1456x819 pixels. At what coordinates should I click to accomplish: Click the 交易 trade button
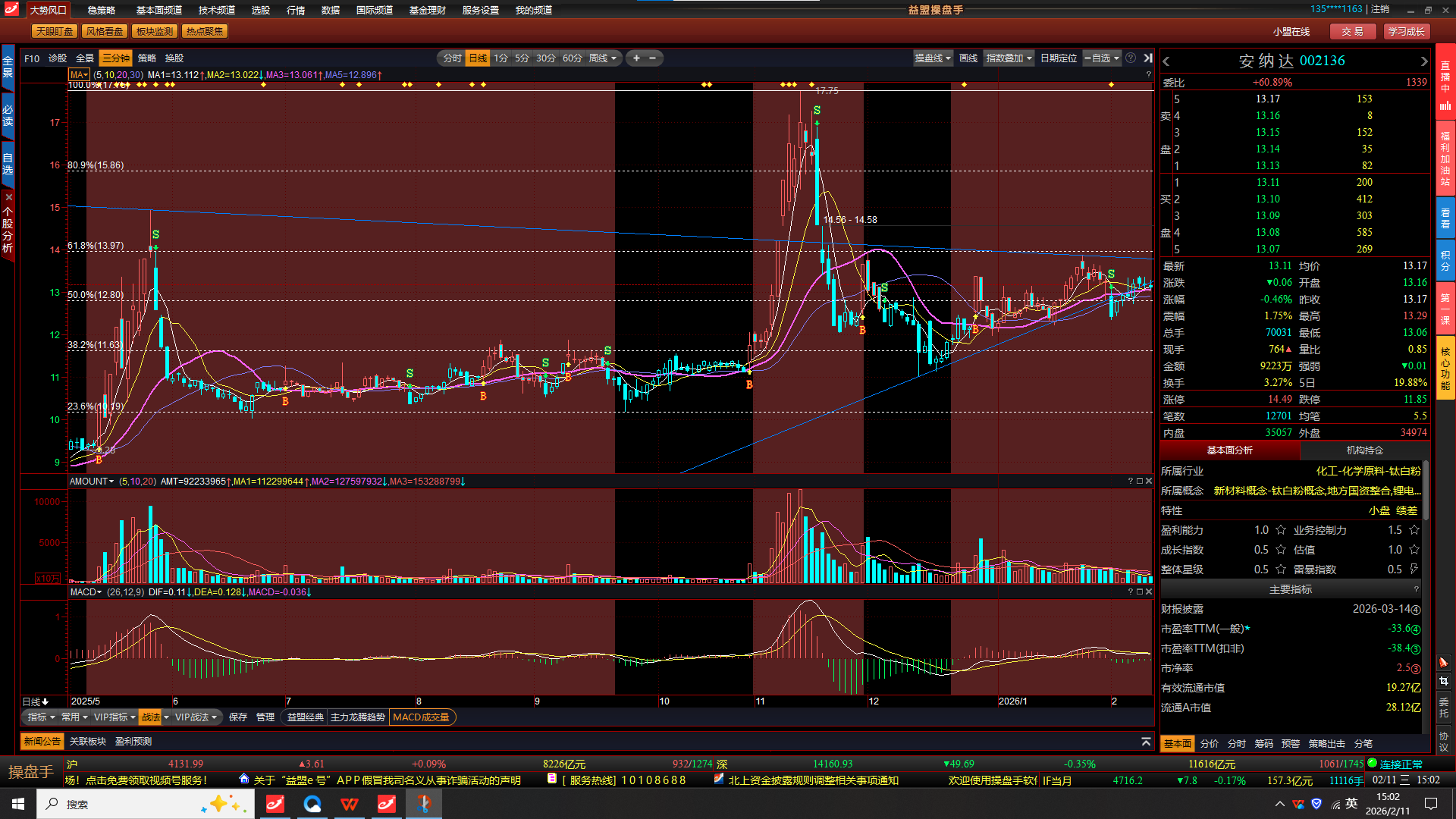pos(1352,31)
